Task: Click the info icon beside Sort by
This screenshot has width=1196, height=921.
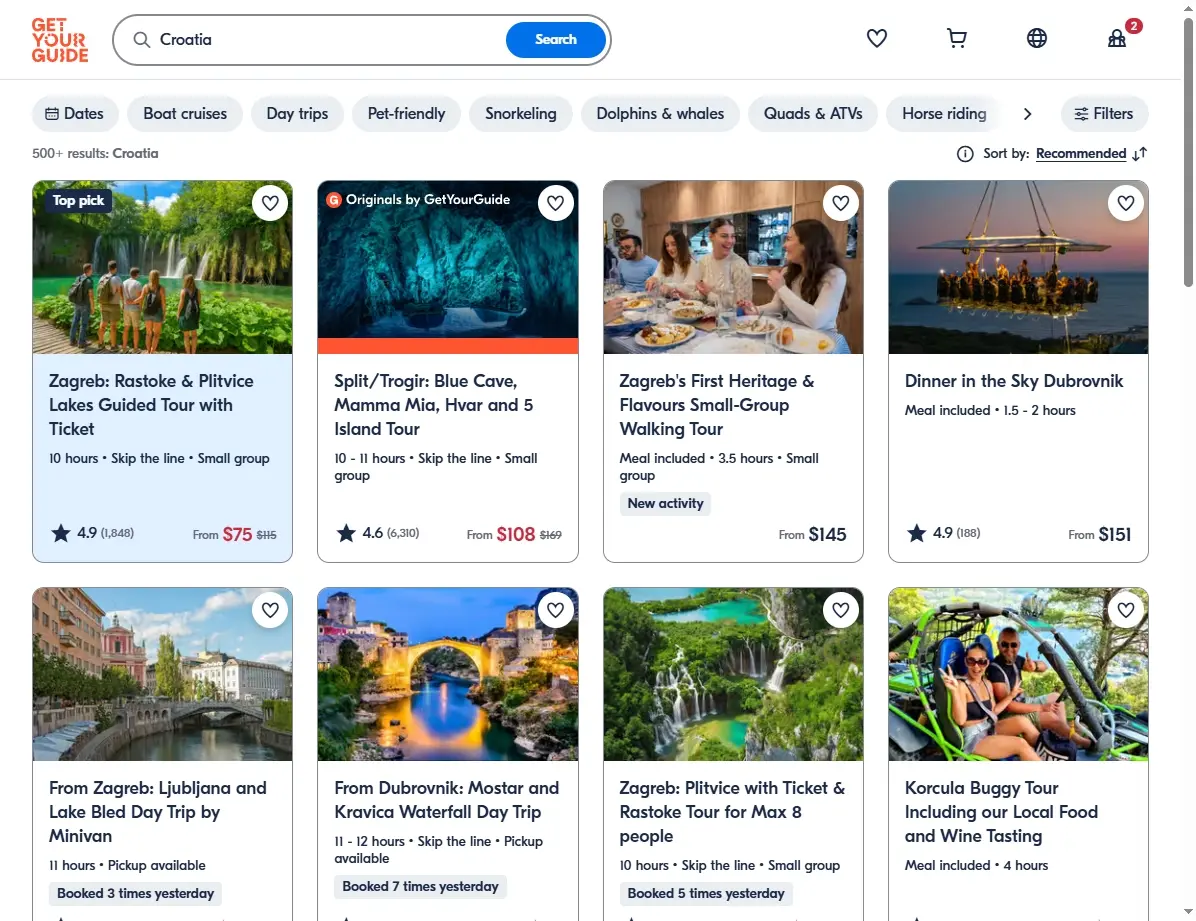Action: click(965, 154)
